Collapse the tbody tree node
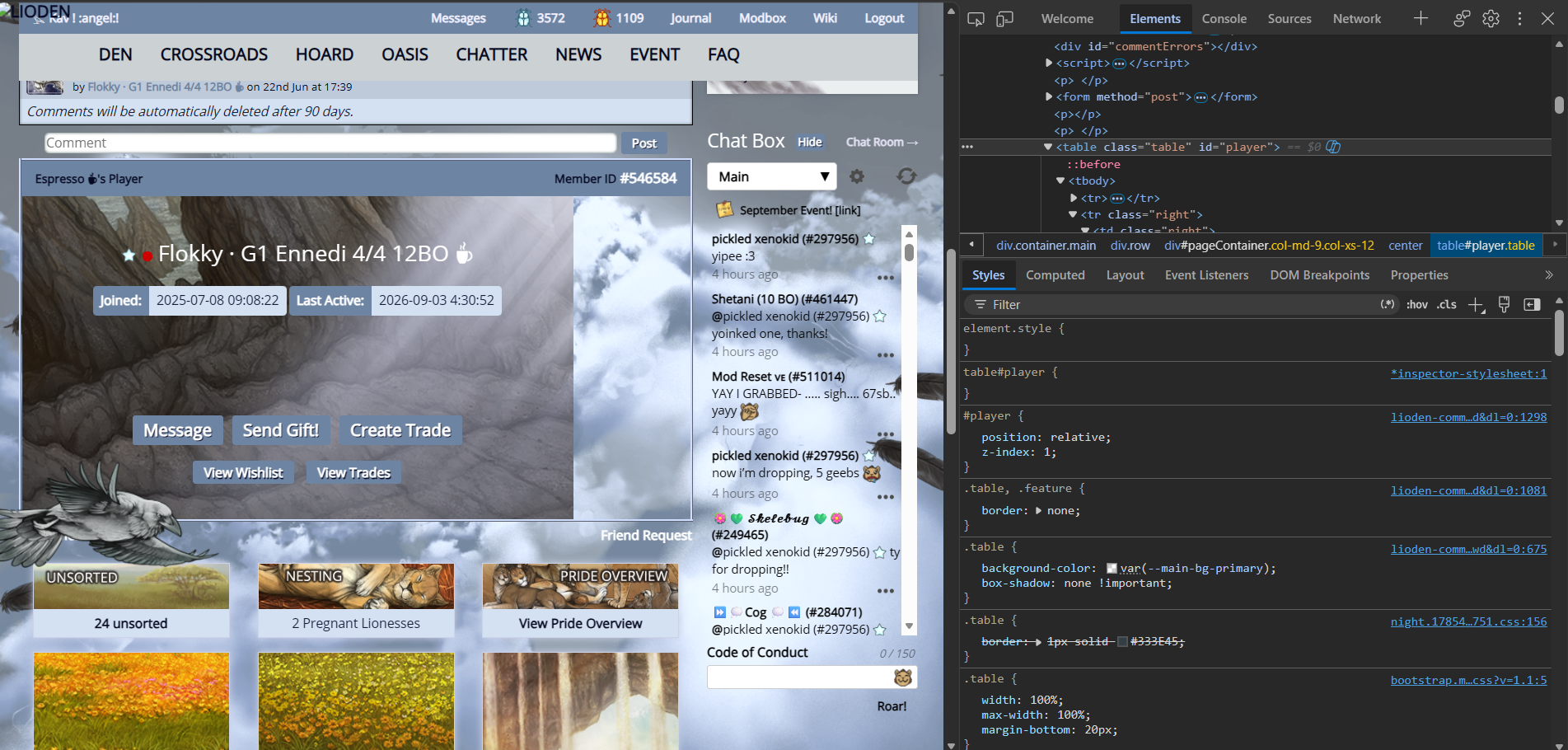This screenshot has height=750, width=1568. tap(1060, 180)
